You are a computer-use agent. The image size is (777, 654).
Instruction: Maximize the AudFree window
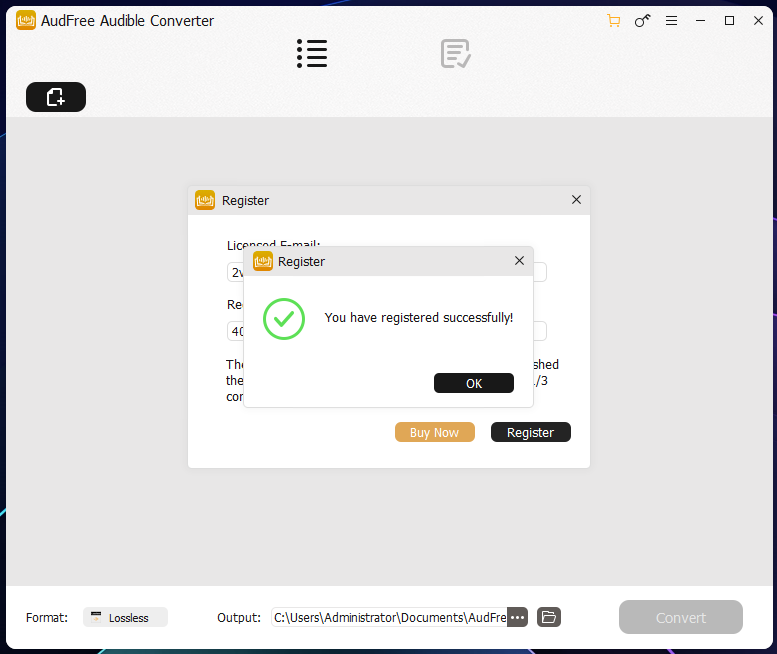729,21
